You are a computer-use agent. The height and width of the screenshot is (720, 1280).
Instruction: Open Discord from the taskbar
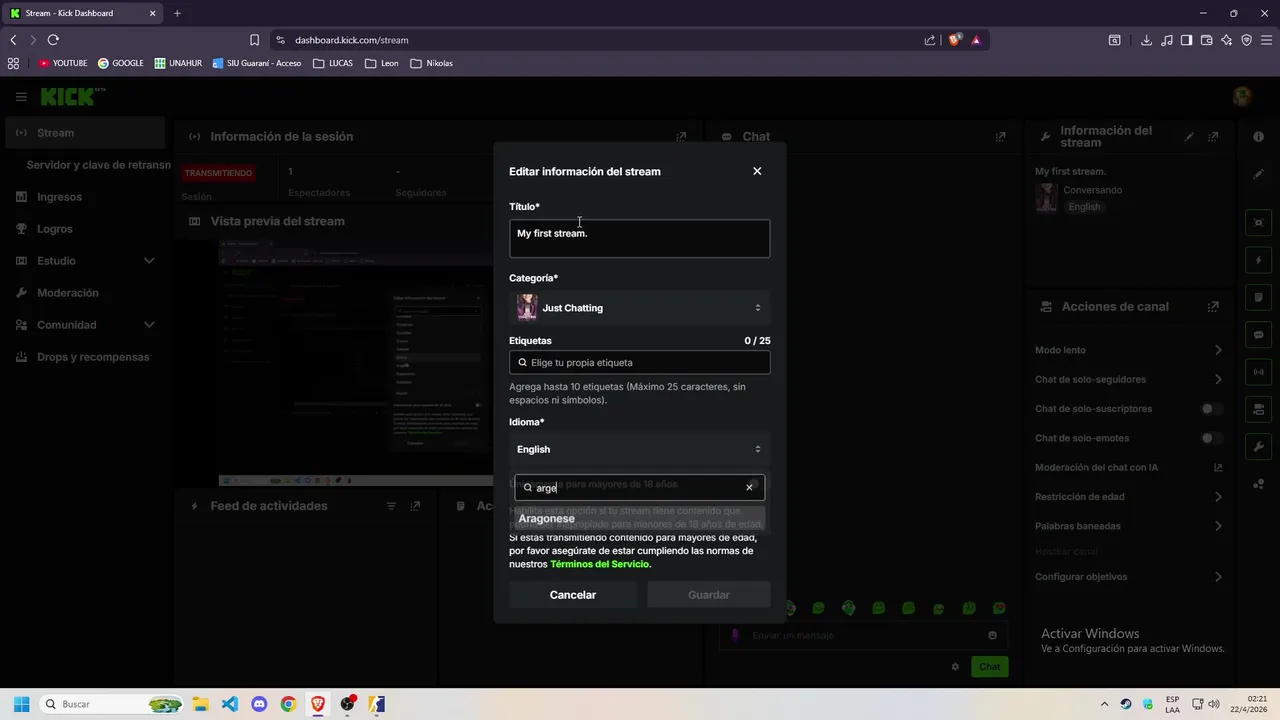point(259,704)
